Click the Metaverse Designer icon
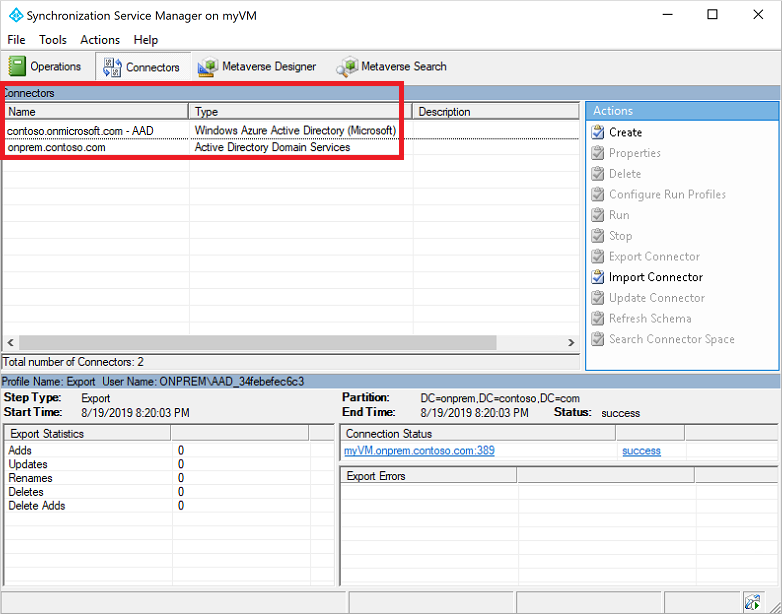The height and width of the screenshot is (614, 782). (x=208, y=67)
